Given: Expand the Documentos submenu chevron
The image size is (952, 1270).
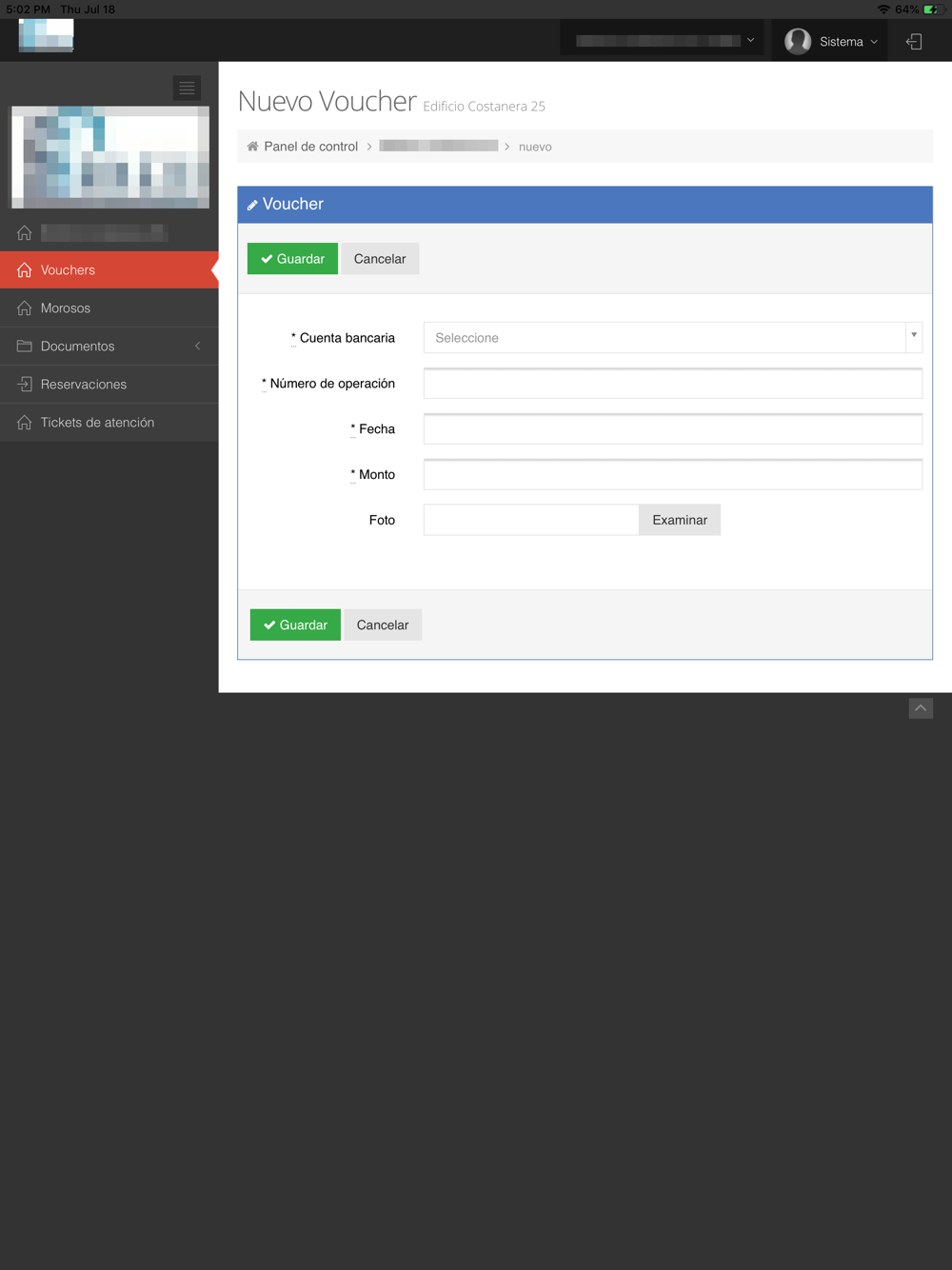Looking at the screenshot, I should (x=198, y=347).
